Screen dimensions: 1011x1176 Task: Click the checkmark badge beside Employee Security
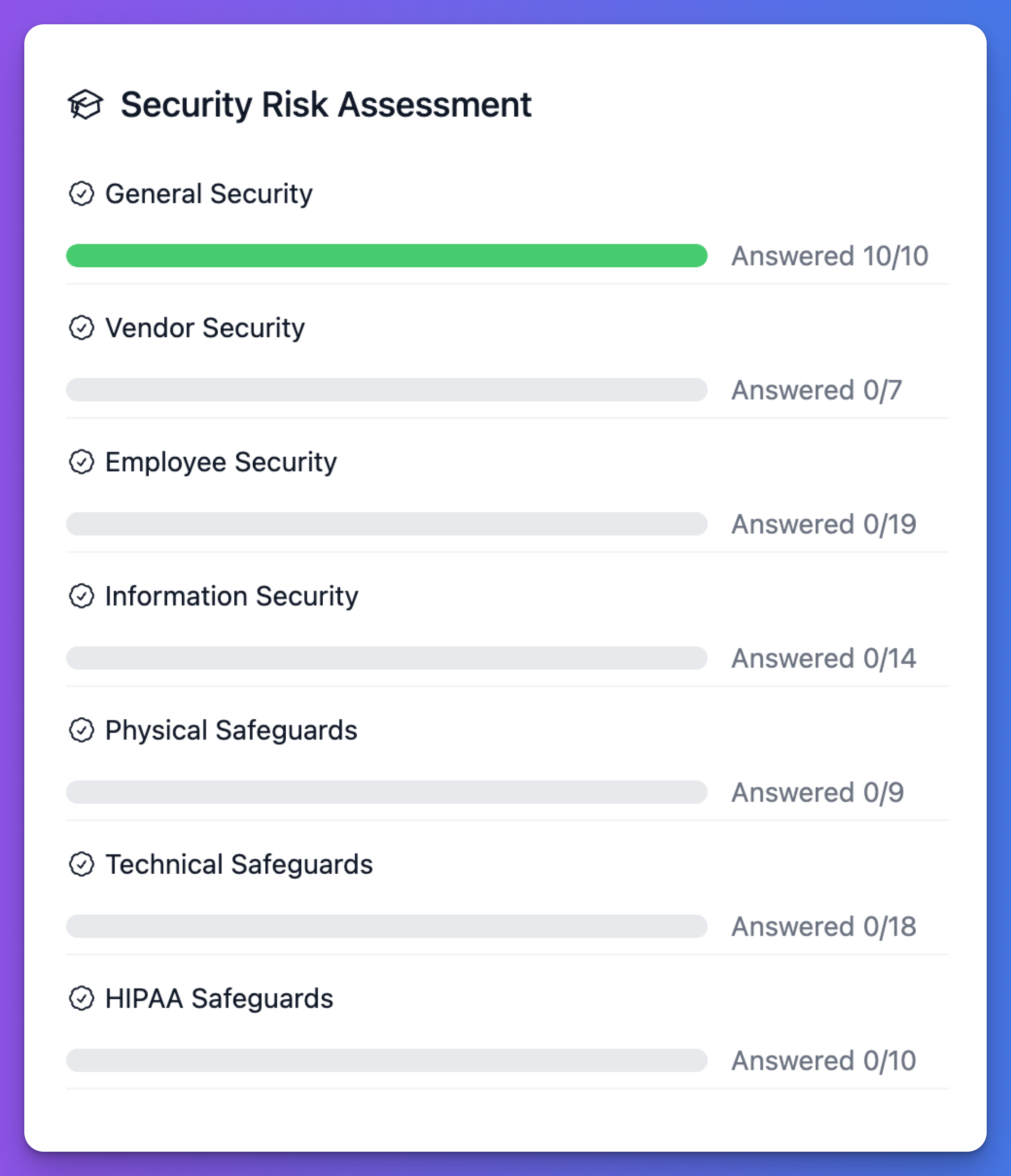pyautogui.click(x=81, y=462)
